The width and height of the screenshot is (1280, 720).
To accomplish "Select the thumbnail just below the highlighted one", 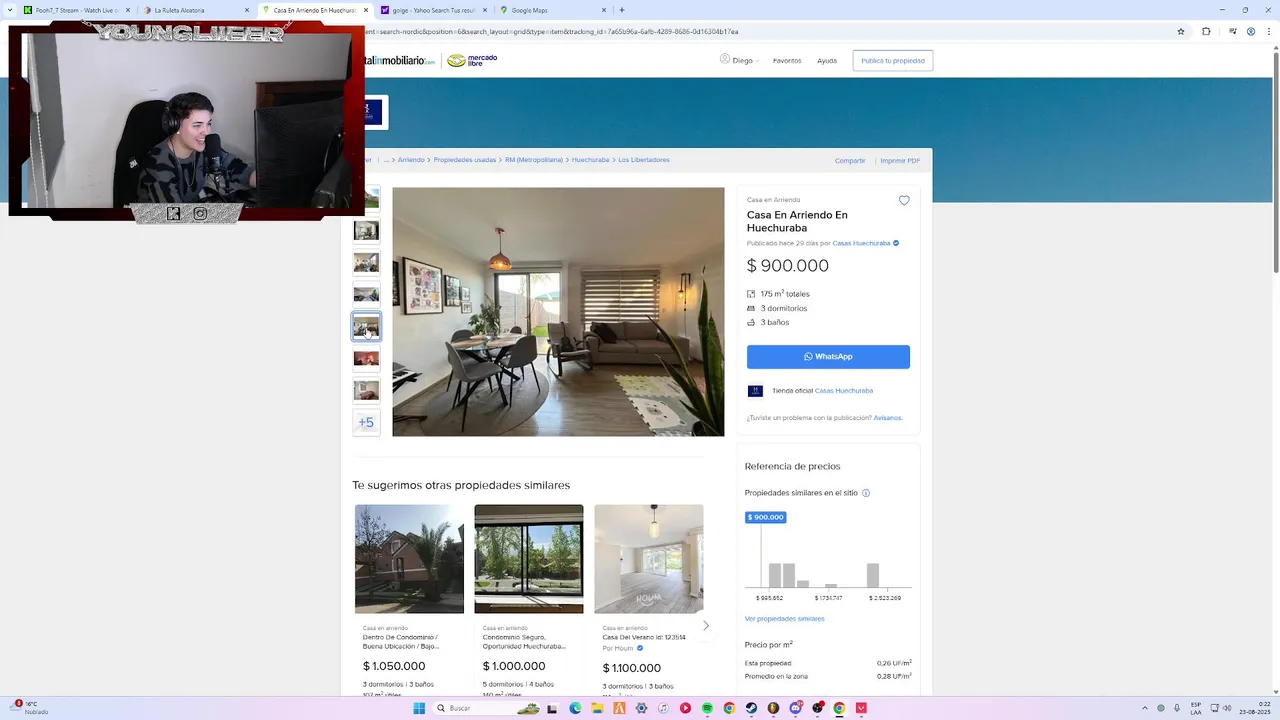I will [x=366, y=358].
